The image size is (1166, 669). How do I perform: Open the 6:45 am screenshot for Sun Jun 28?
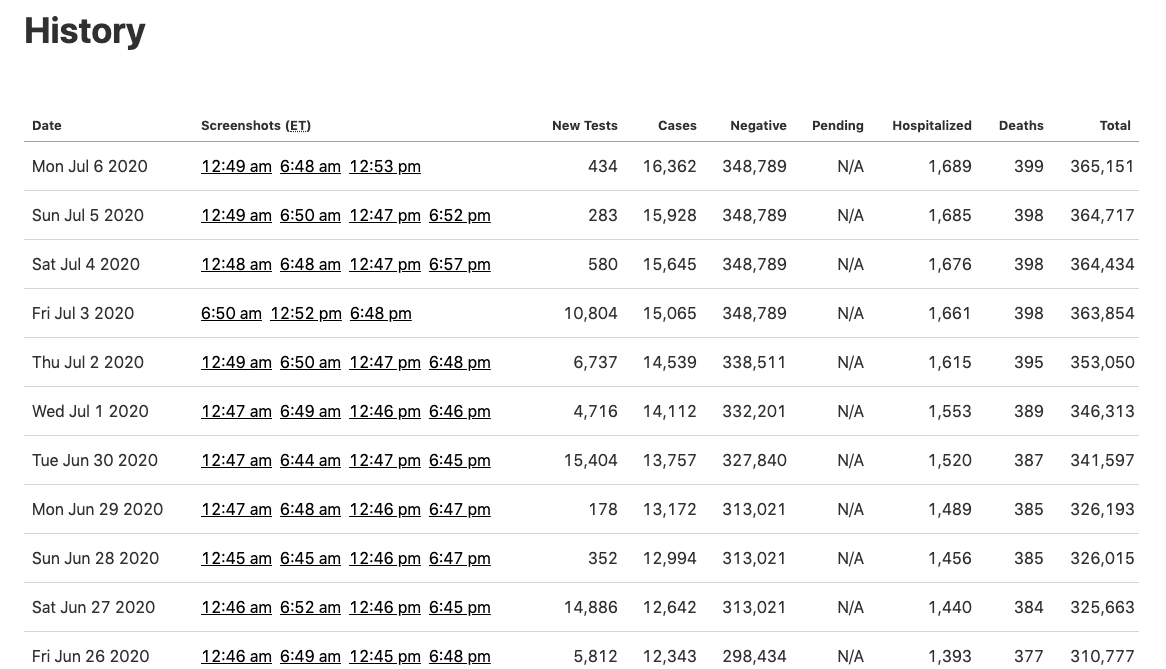[x=310, y=559]
